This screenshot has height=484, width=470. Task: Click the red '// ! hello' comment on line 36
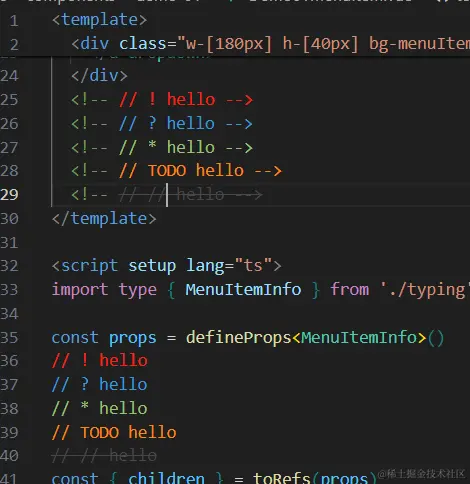[100, 361]
